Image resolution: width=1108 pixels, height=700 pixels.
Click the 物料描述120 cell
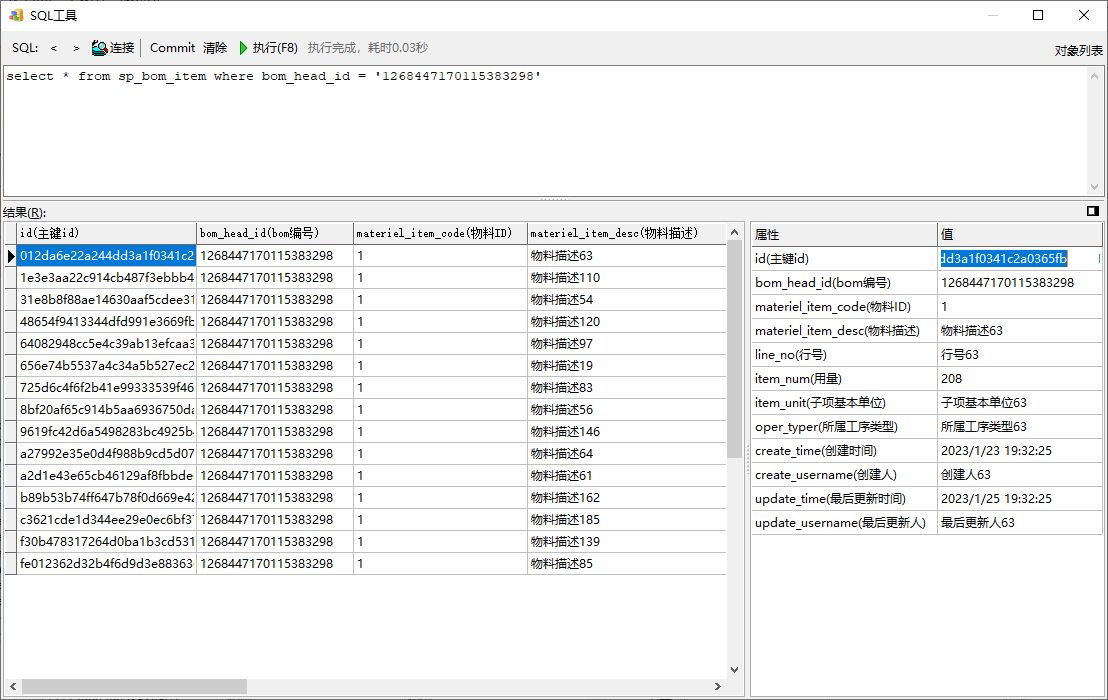click(x=627, y=321)
